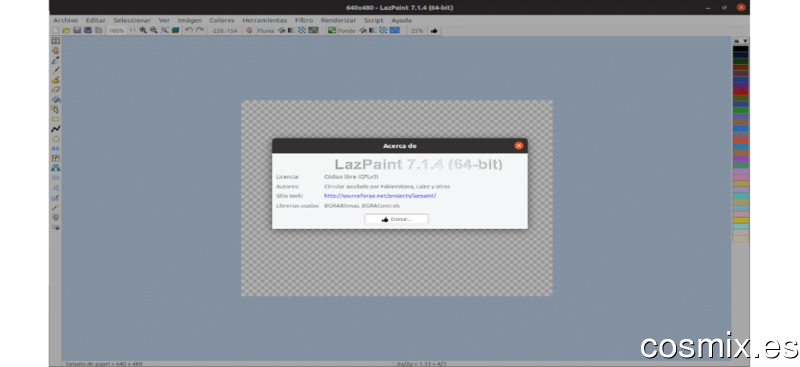The image size is (800, 367).
Task: Click the zoom in magnifier icon
Action: coord(143,31)
